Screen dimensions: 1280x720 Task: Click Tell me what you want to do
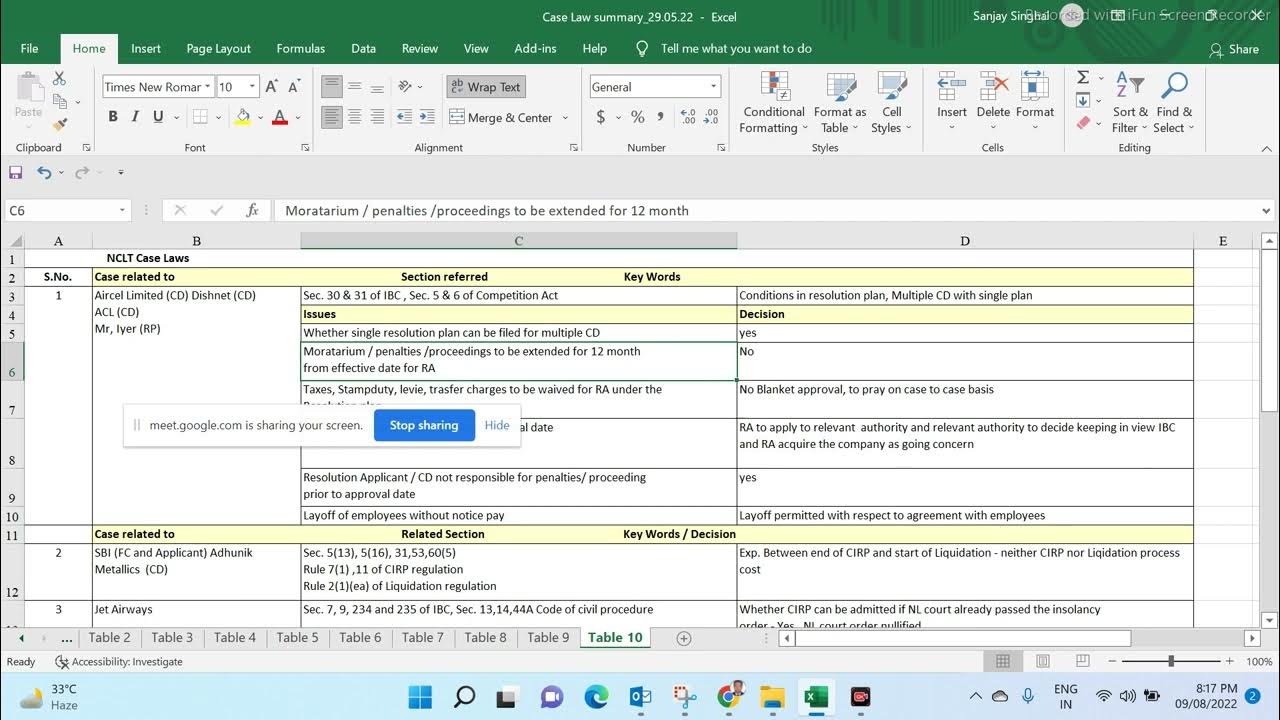coord(736,48)
